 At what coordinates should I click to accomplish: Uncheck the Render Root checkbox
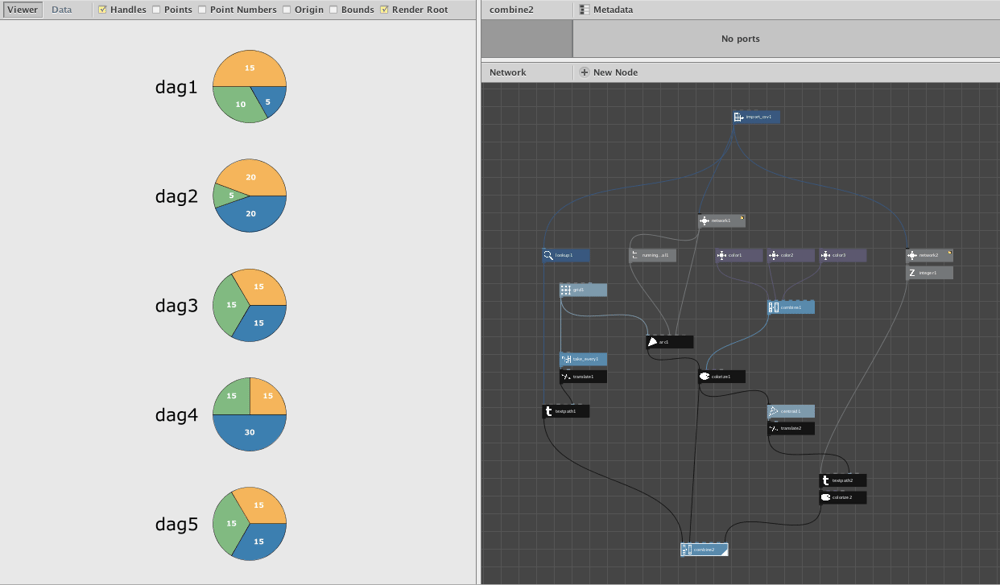pos(385,10)
